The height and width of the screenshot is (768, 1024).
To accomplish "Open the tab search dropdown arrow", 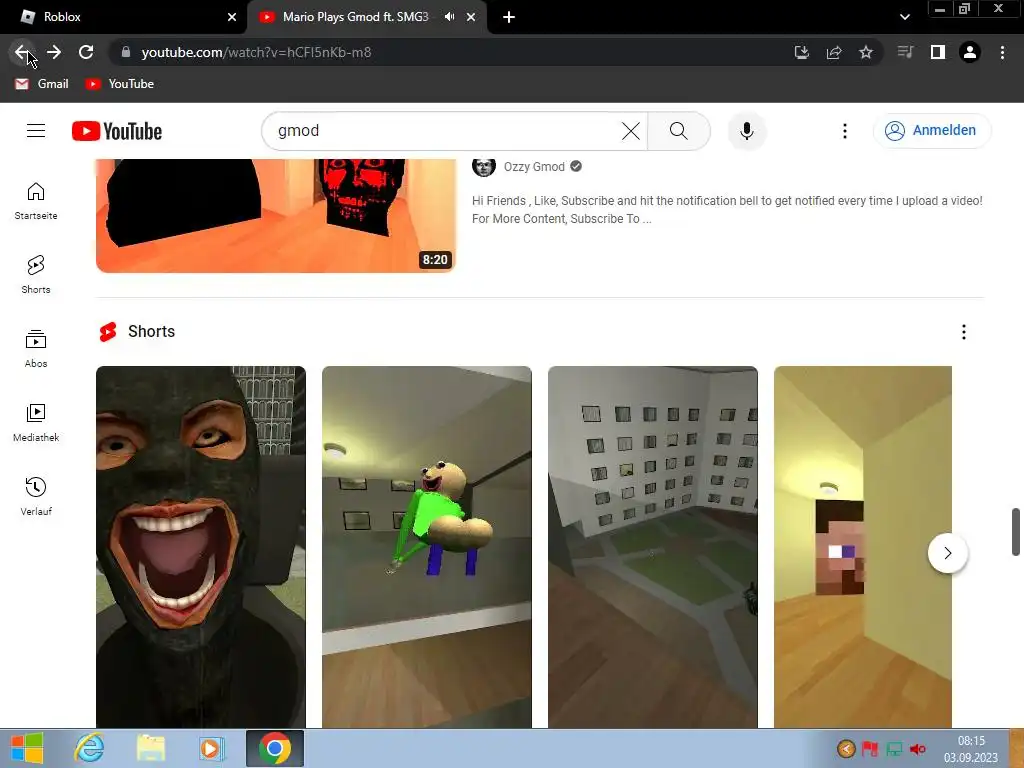I will click(904, 18).
